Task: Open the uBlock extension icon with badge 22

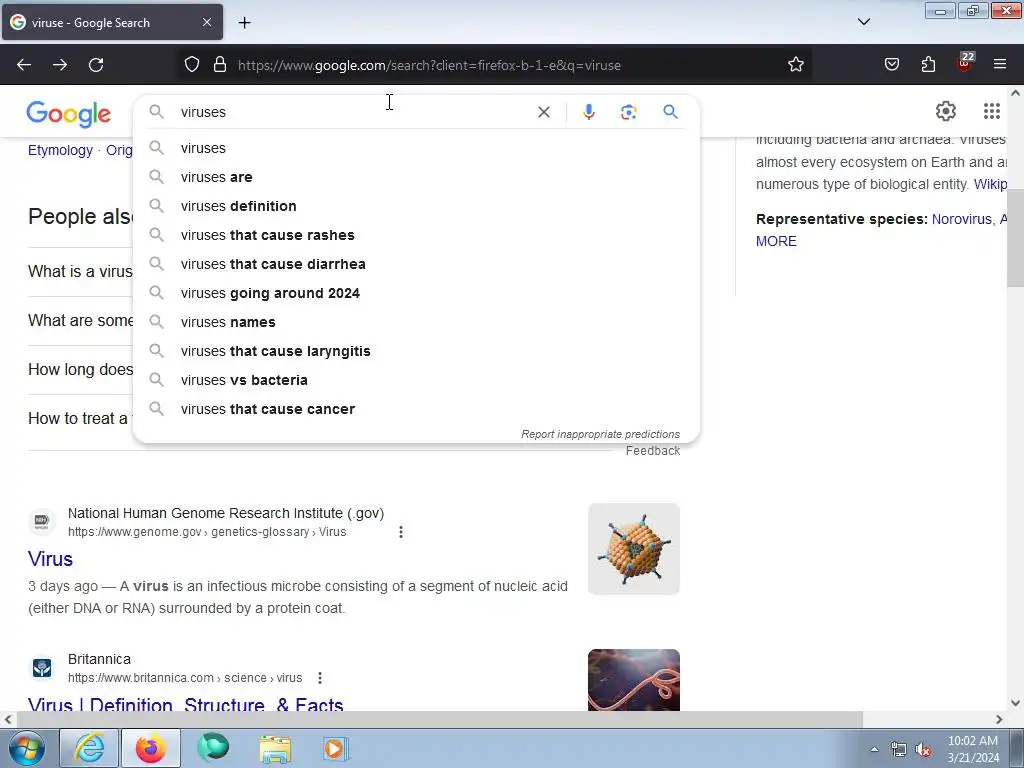Action: point(965,63)
